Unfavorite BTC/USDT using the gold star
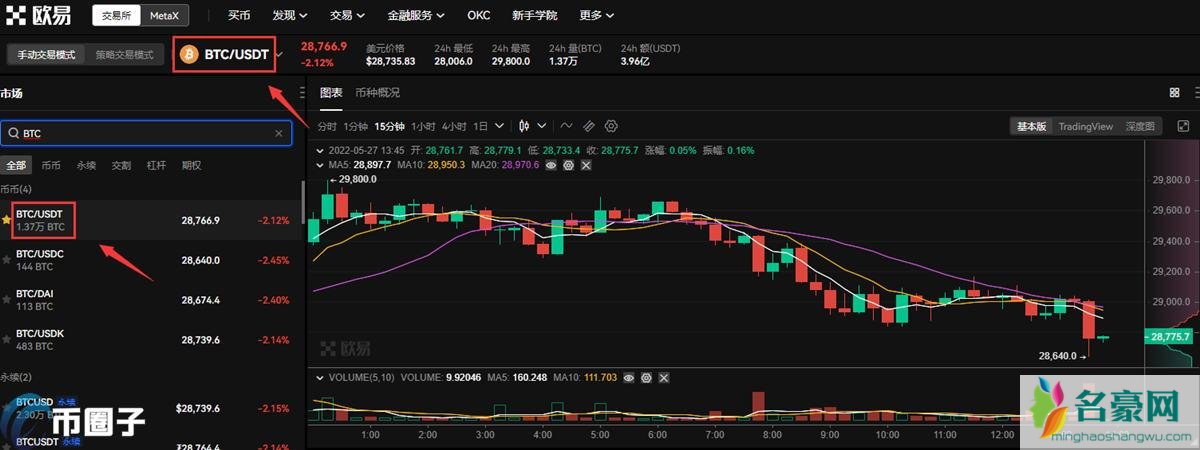The image size is (1200, 450). 6,219
